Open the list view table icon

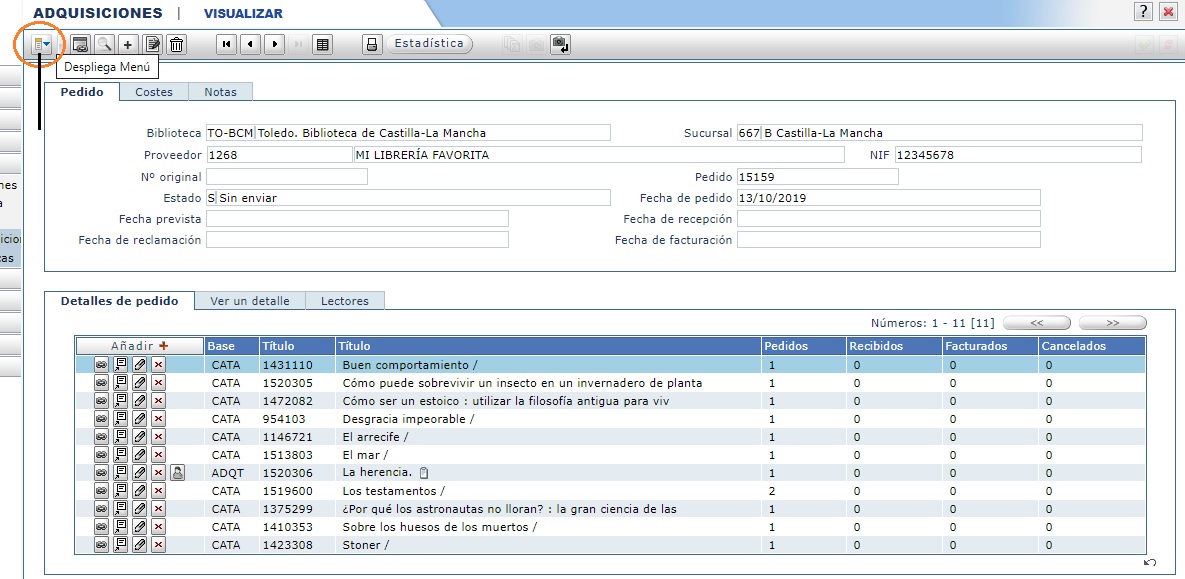pos(322,44)
